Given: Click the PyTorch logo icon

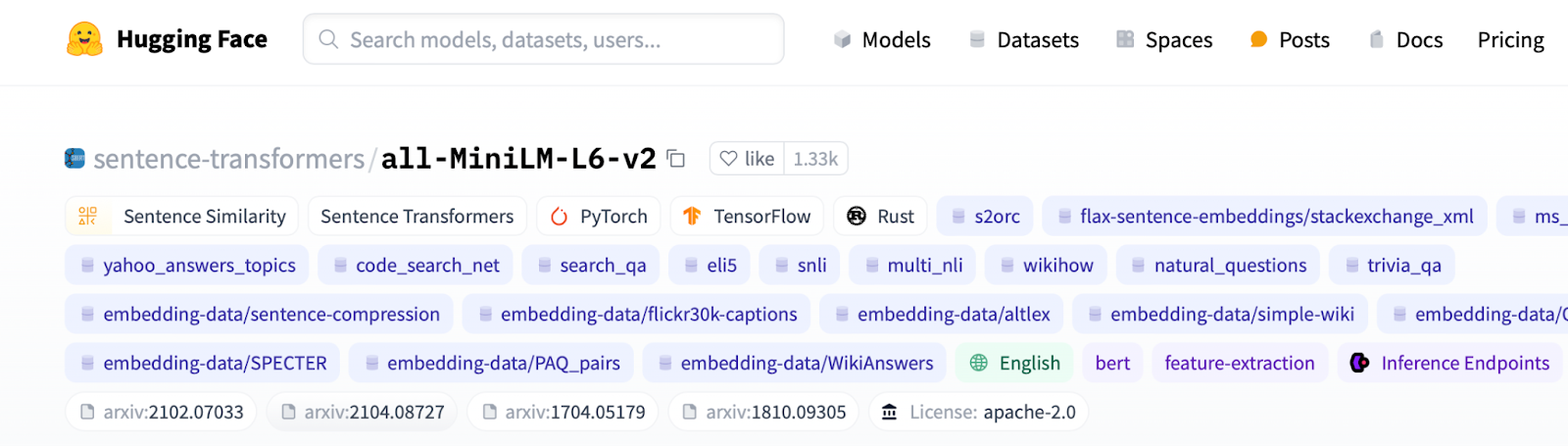Looking at the screenshot, I should click(x=559, y=217).
